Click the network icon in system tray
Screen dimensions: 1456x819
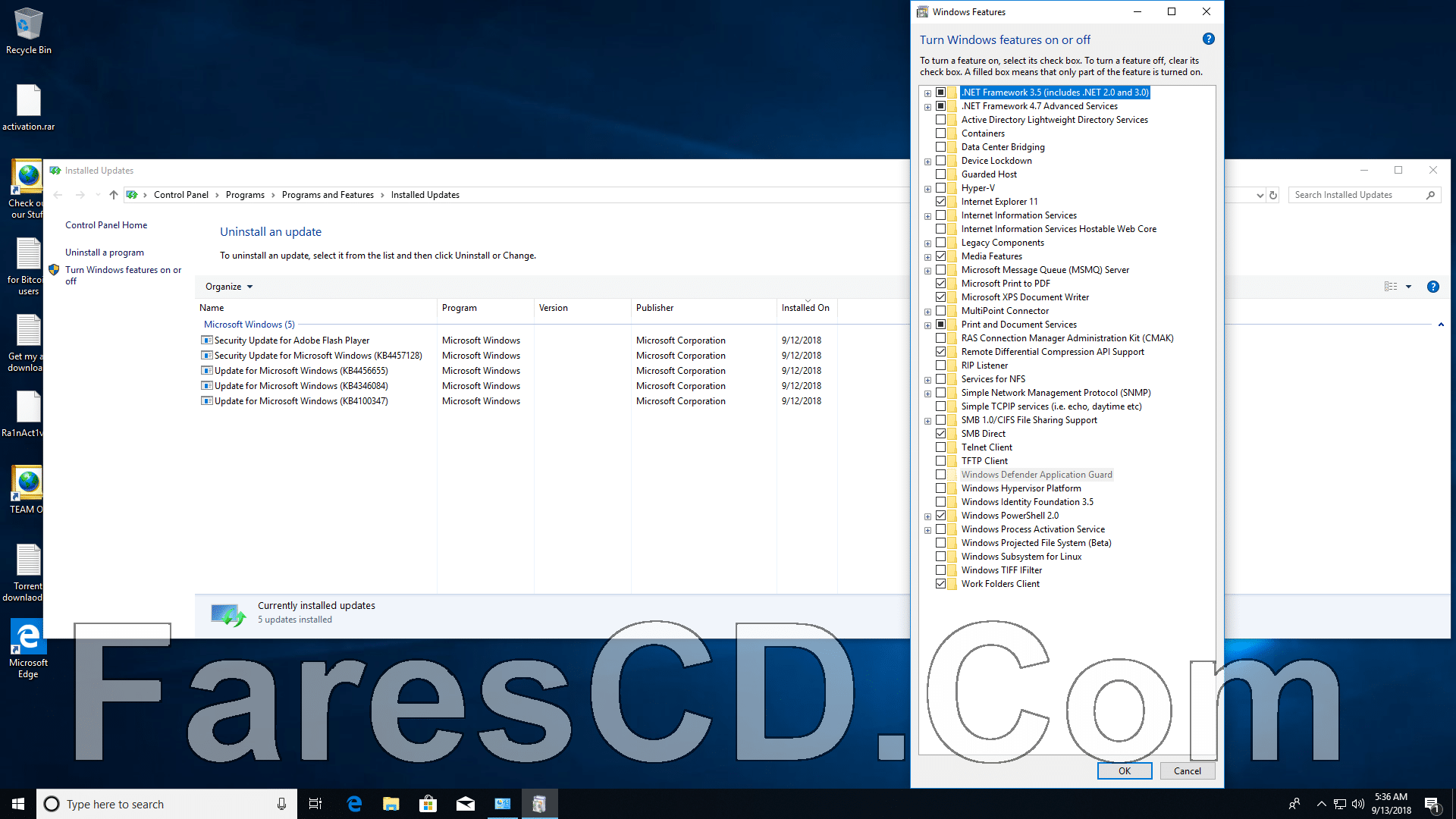pos(1340,804)
